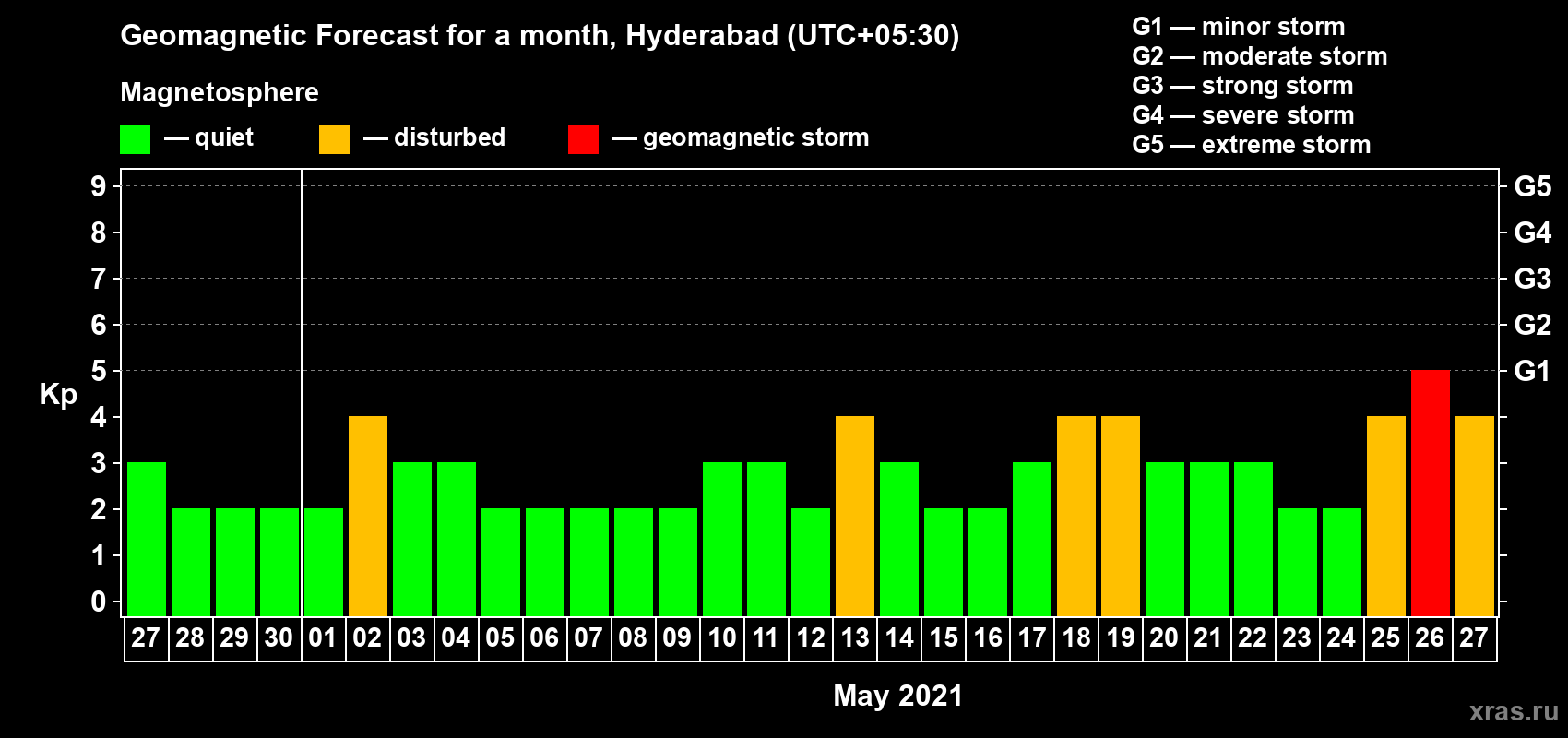This screenshot has width=1568, height=738.
Task: Click the date label 26 on the axis
Action: (1430, 638)
